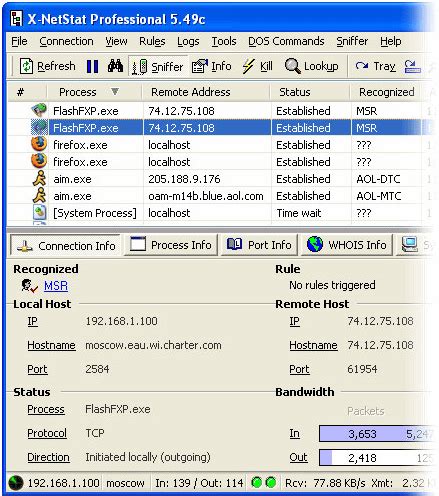Click the Info toolbar button

click(212, 66)
